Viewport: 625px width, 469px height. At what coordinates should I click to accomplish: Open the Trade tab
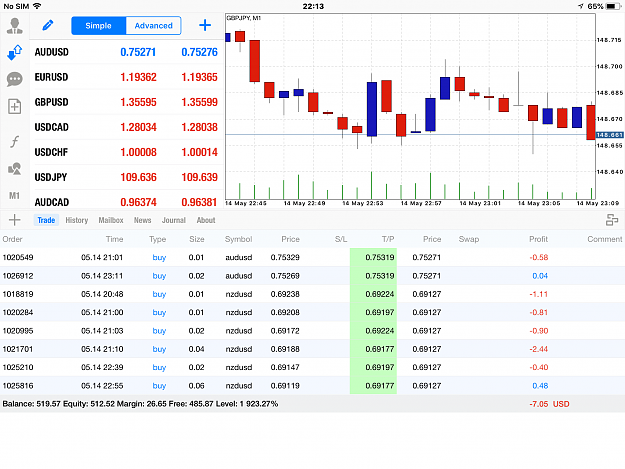pos(46,220)
